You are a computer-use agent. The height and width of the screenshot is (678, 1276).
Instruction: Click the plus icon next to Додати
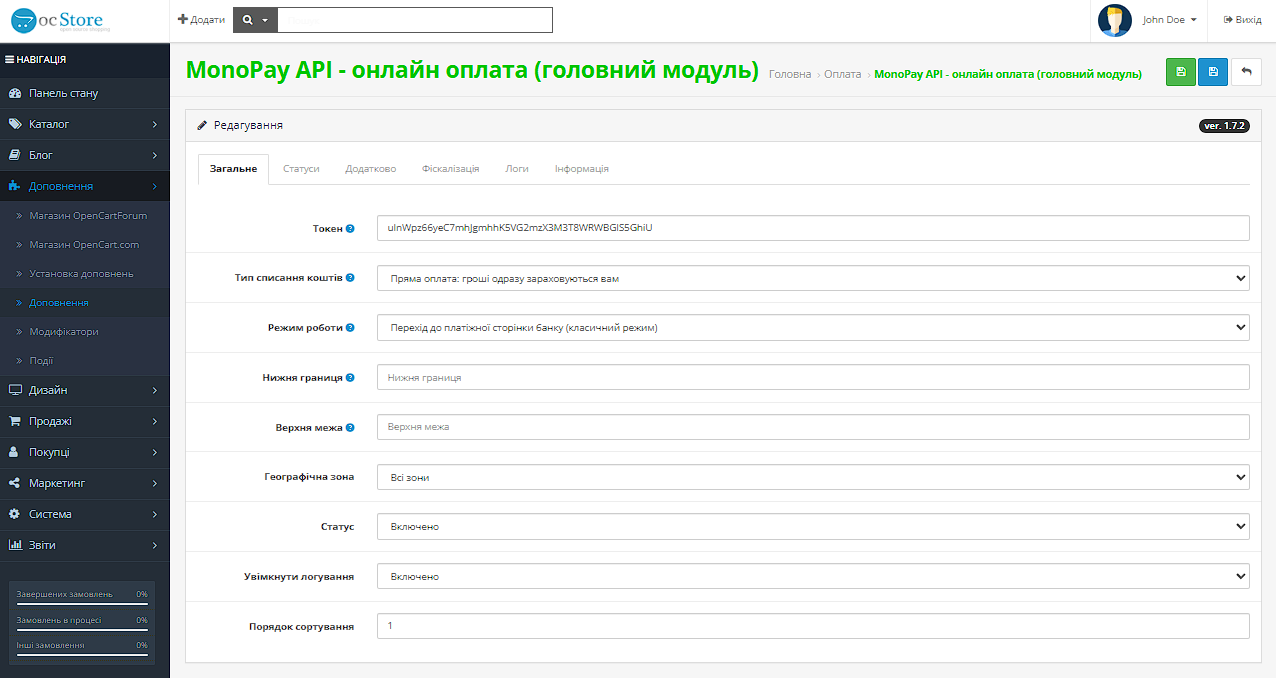tap(182, 20)
